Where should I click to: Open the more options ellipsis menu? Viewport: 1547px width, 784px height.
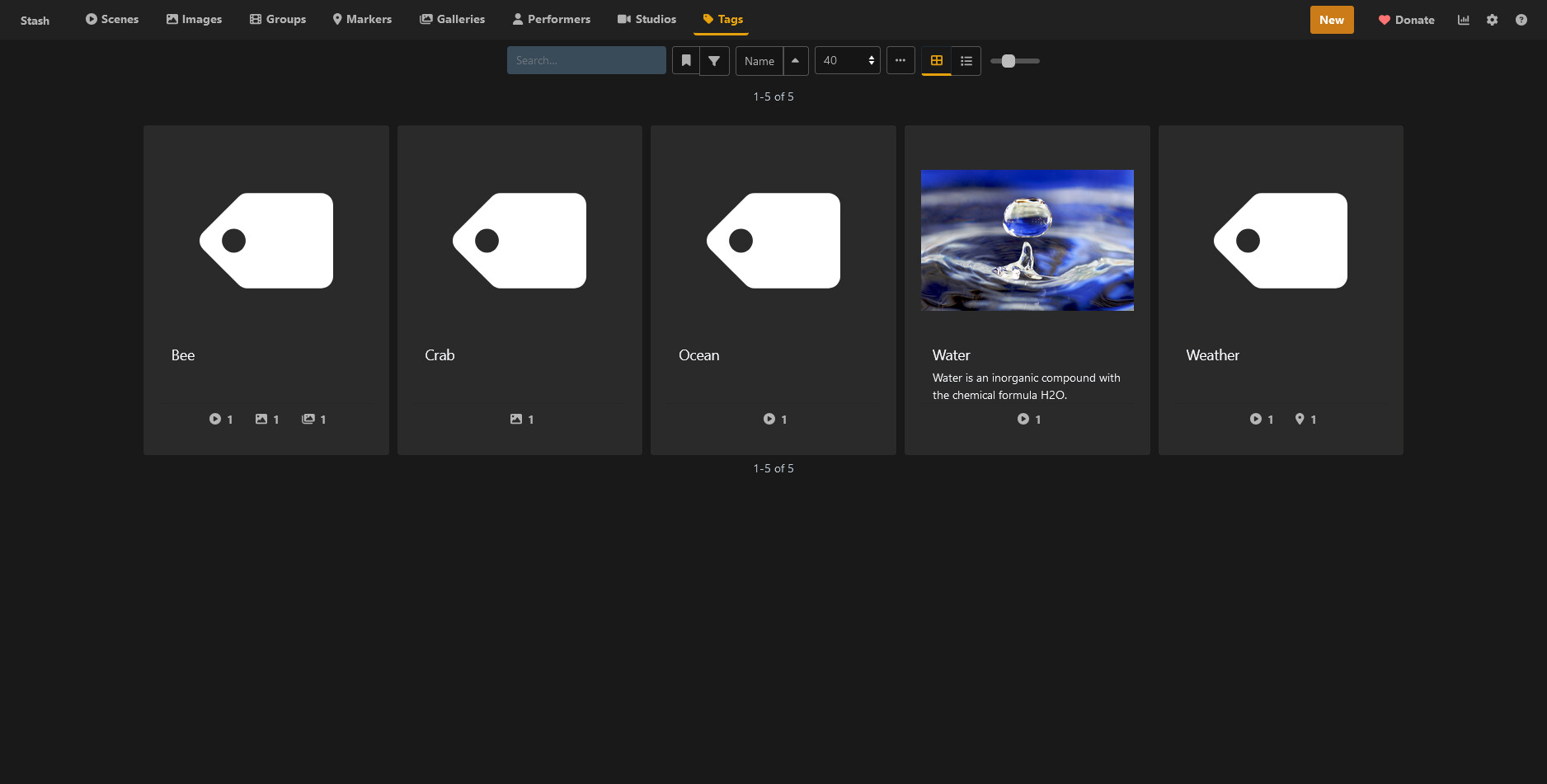900,60
